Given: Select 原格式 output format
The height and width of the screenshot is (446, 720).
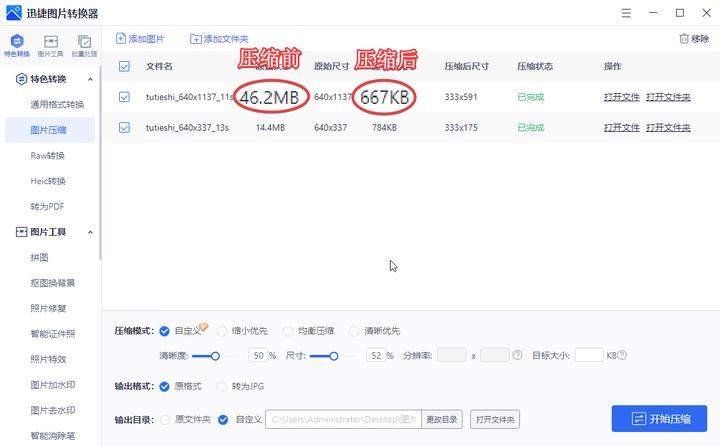Looking at the screenshot, I should pos(164,387).
